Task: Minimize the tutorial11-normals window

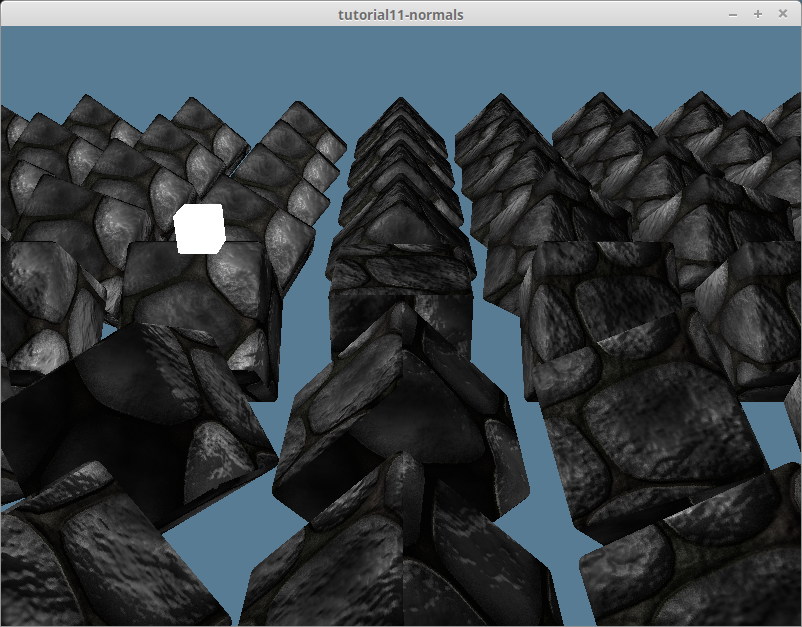Action: click(733, 14)
